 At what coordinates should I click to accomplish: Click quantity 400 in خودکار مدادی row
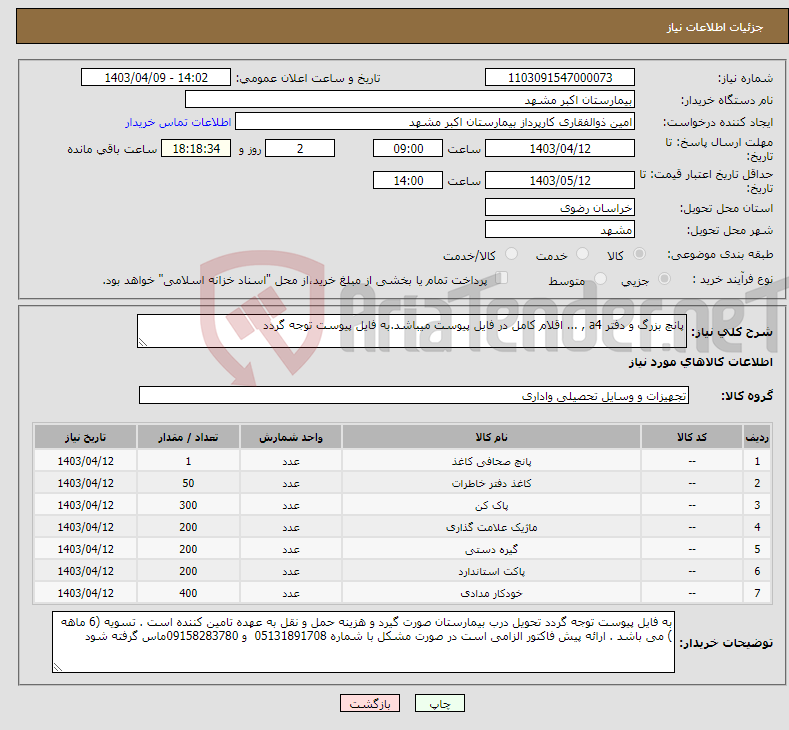pyautogui.click(x=188, y=593)
